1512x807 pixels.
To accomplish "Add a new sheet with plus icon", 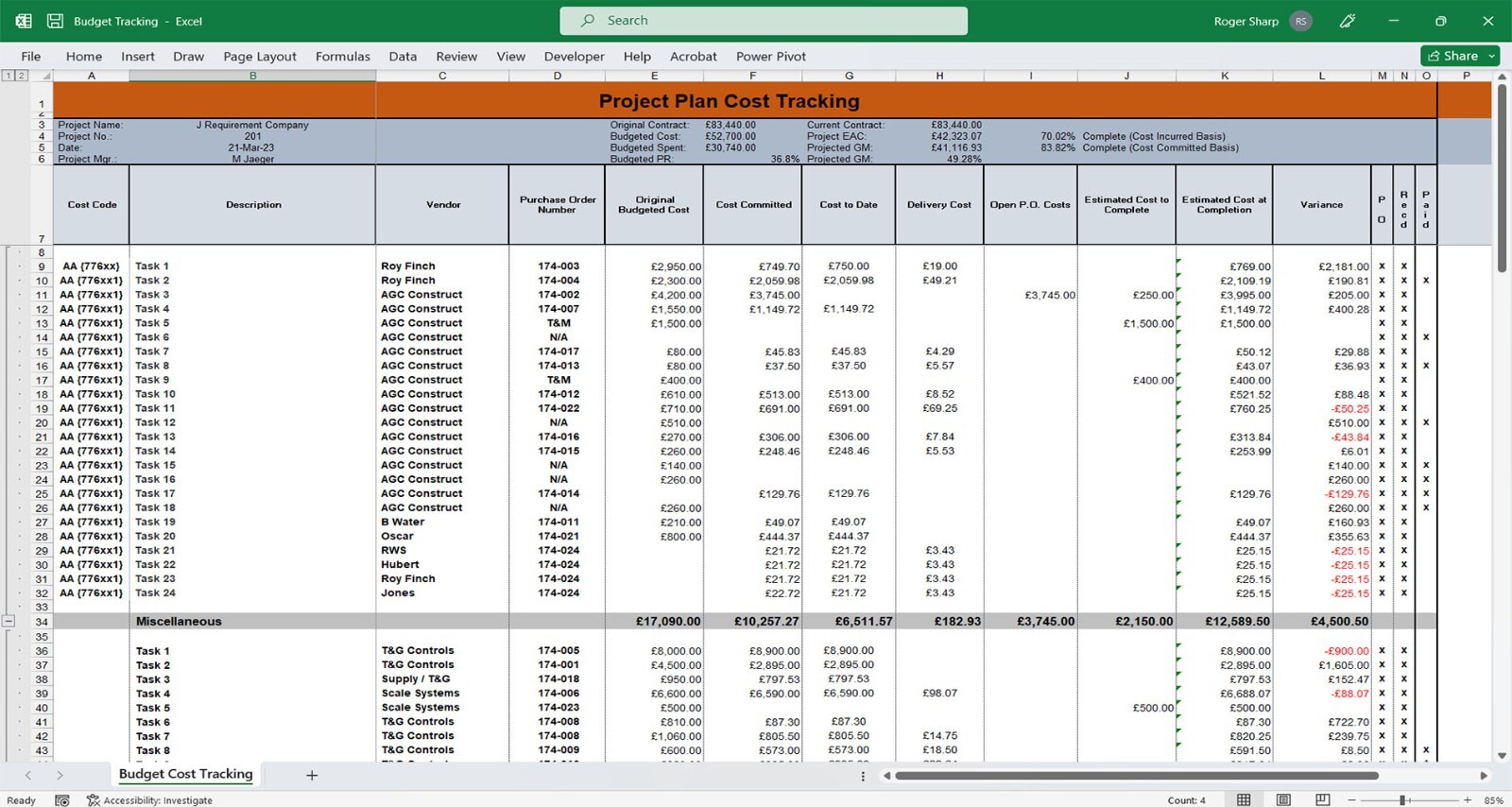I will pyautogui.click(x=312, y=775).
